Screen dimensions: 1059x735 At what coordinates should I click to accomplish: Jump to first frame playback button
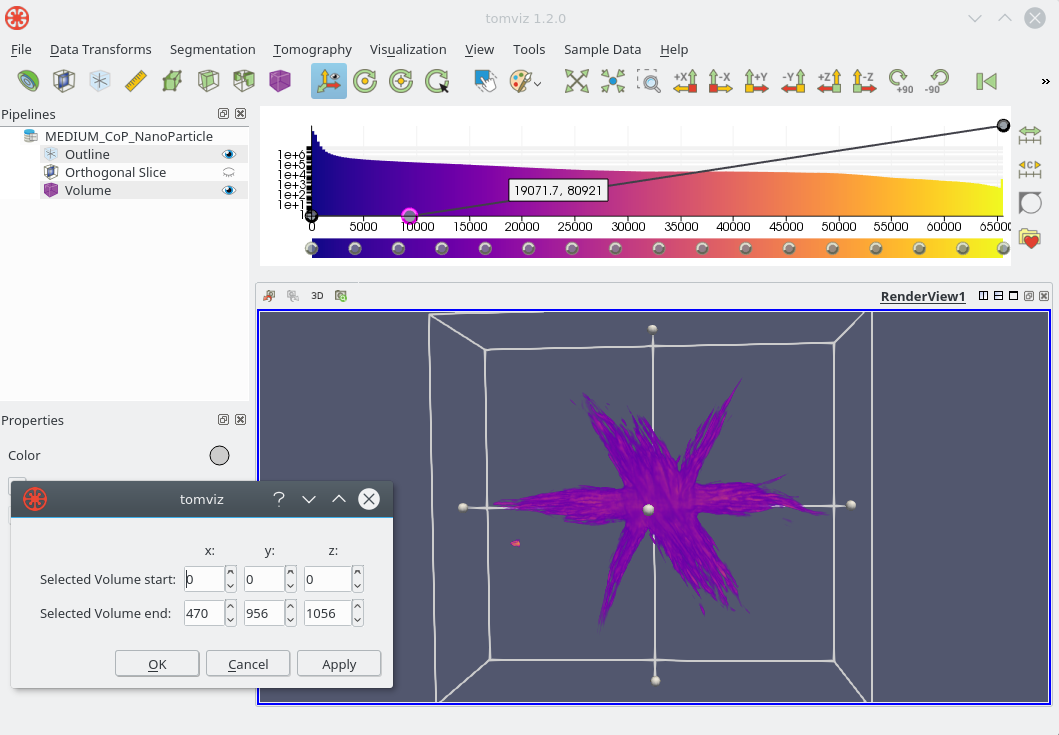click(986, 81)
